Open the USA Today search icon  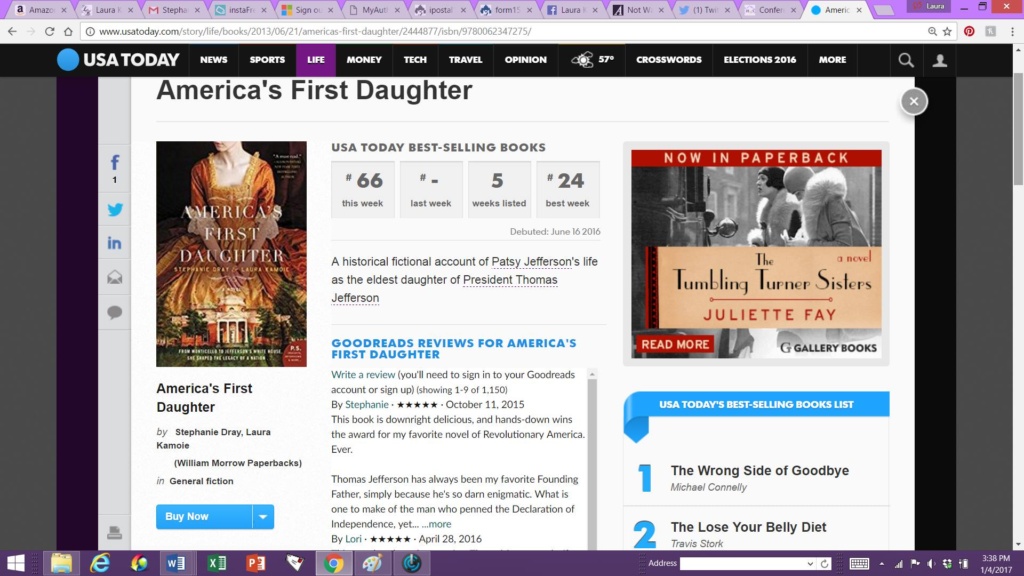[906, 60]
